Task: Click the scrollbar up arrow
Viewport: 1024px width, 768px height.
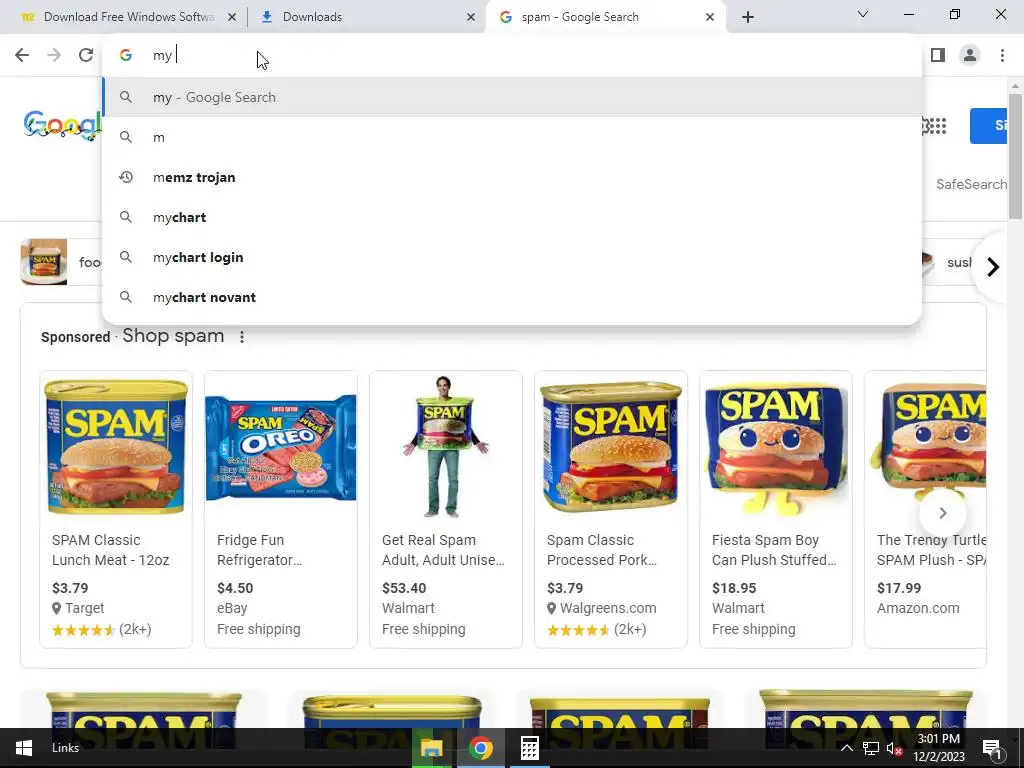Action: (x=1015, y=85)
